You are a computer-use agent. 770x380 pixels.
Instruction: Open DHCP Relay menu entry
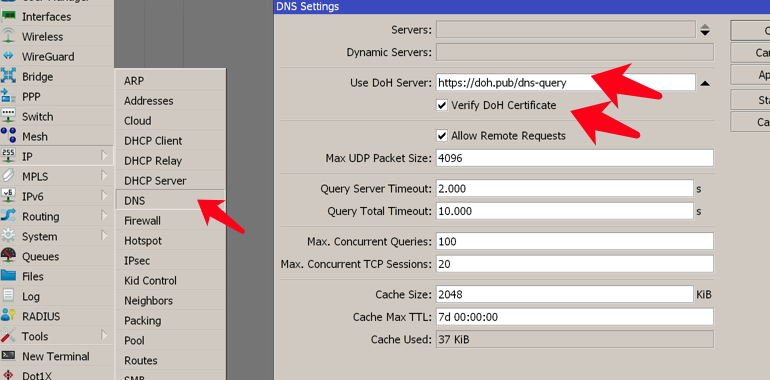(x=170, y=161)
